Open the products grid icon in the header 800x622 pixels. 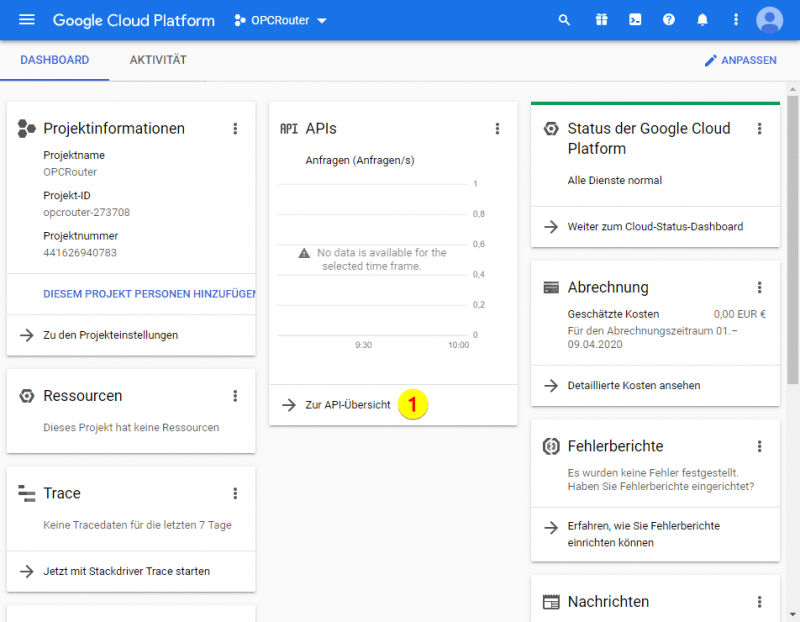[600, 19]
